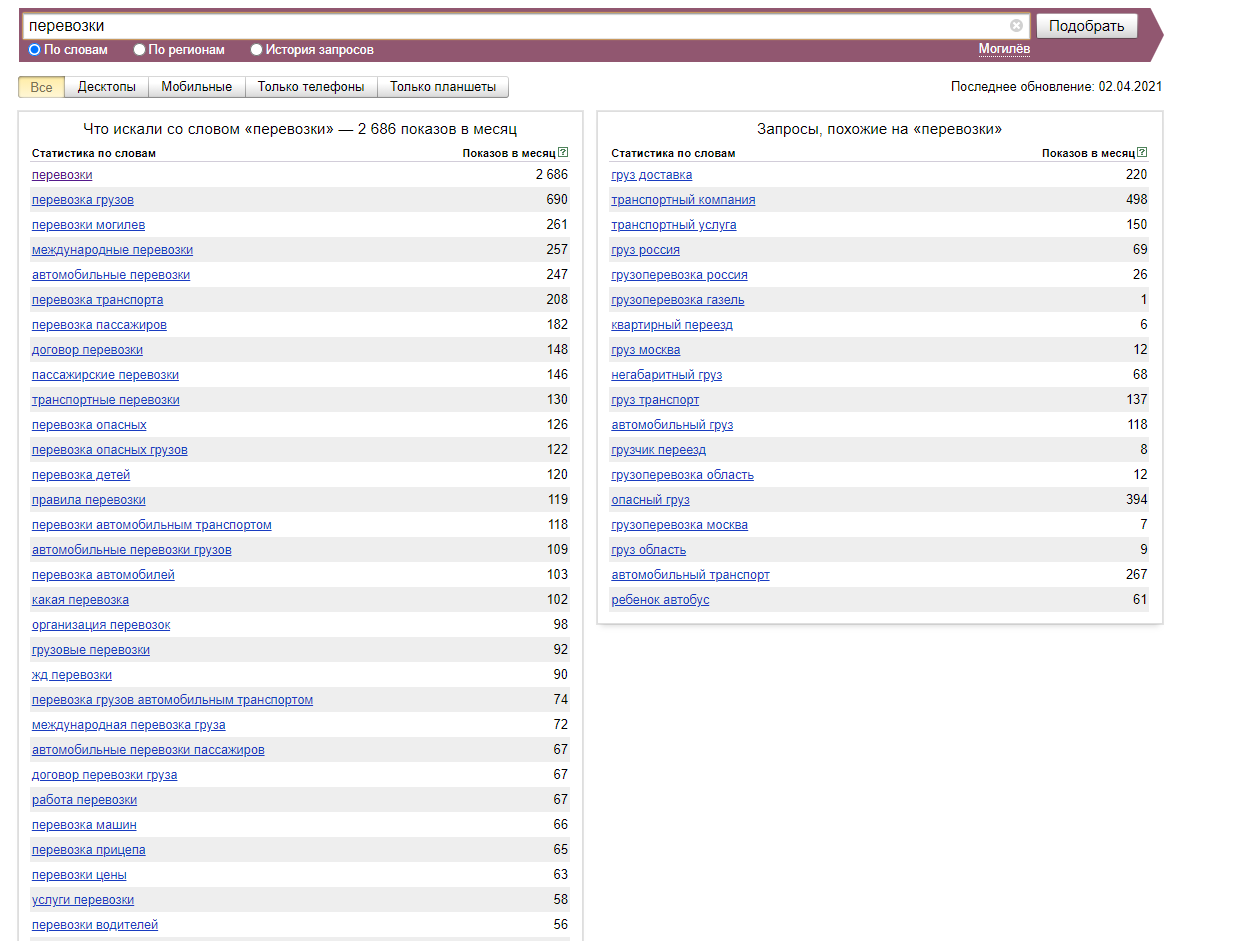Viewport: 1233px width, 941px height.
Task: Click help icon beside left 'Показов в месяц'
Action: [563, 153]
